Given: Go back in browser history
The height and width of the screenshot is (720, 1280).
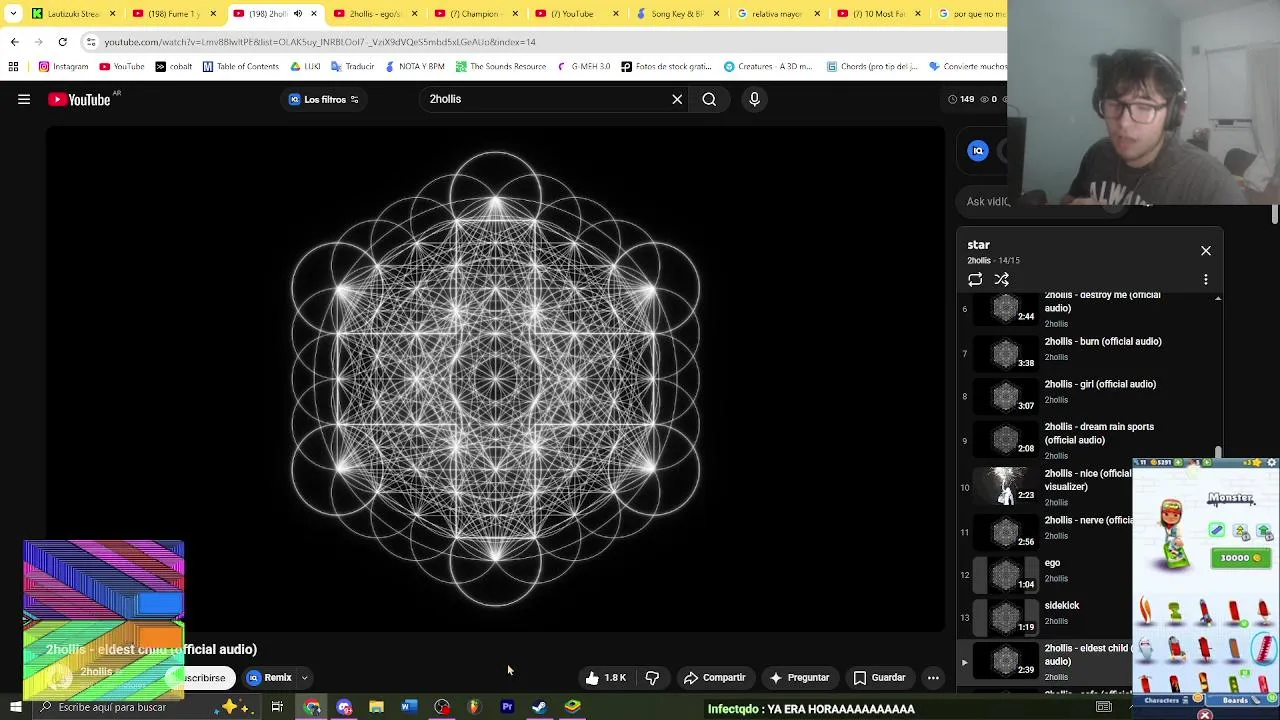Looking at the screenshot, I should click(14, 42).
